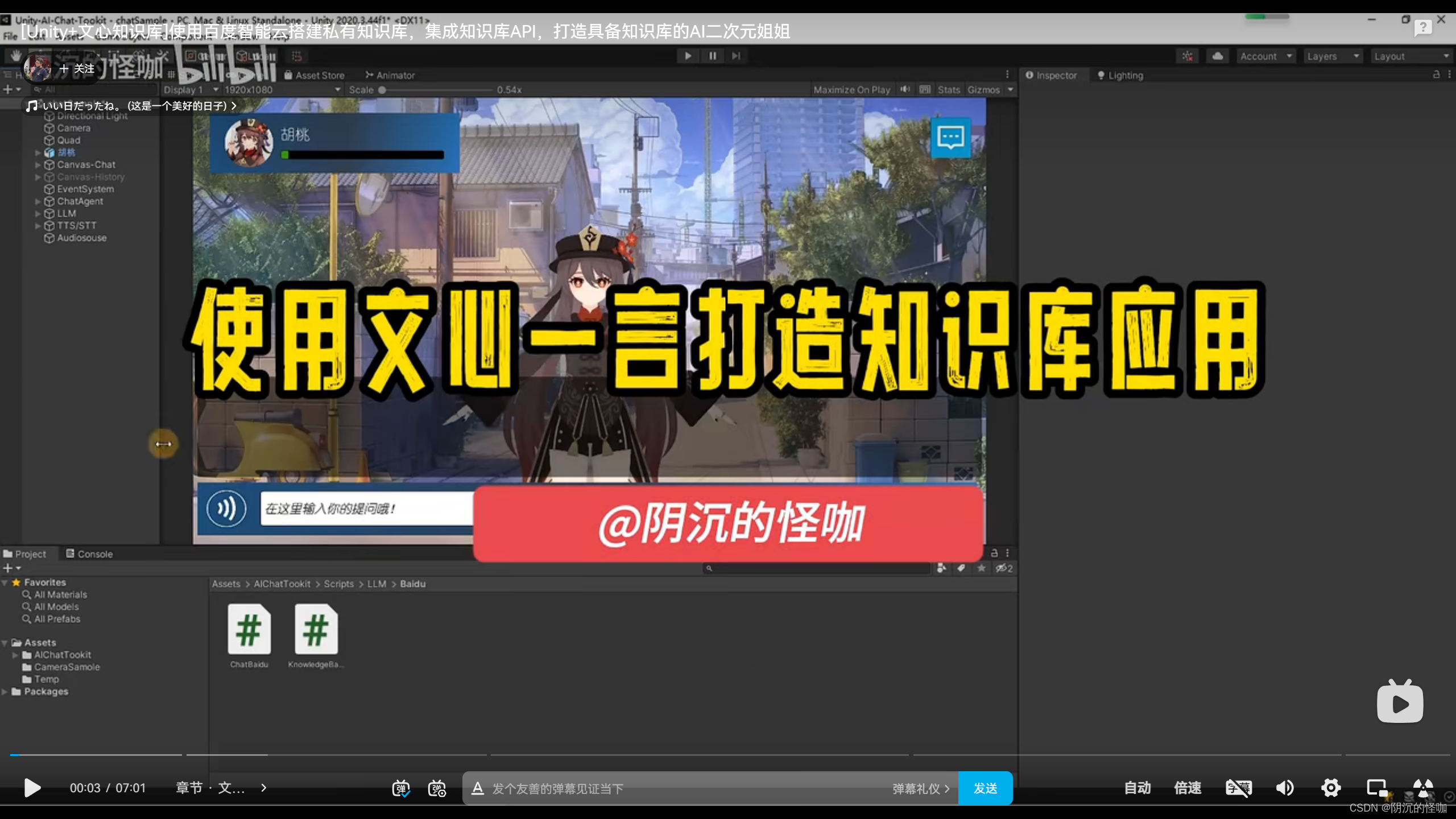Viewport: 1456px width, 819px height.
Task: Click the 关注 follow button
Action: (x=77, y=69)
